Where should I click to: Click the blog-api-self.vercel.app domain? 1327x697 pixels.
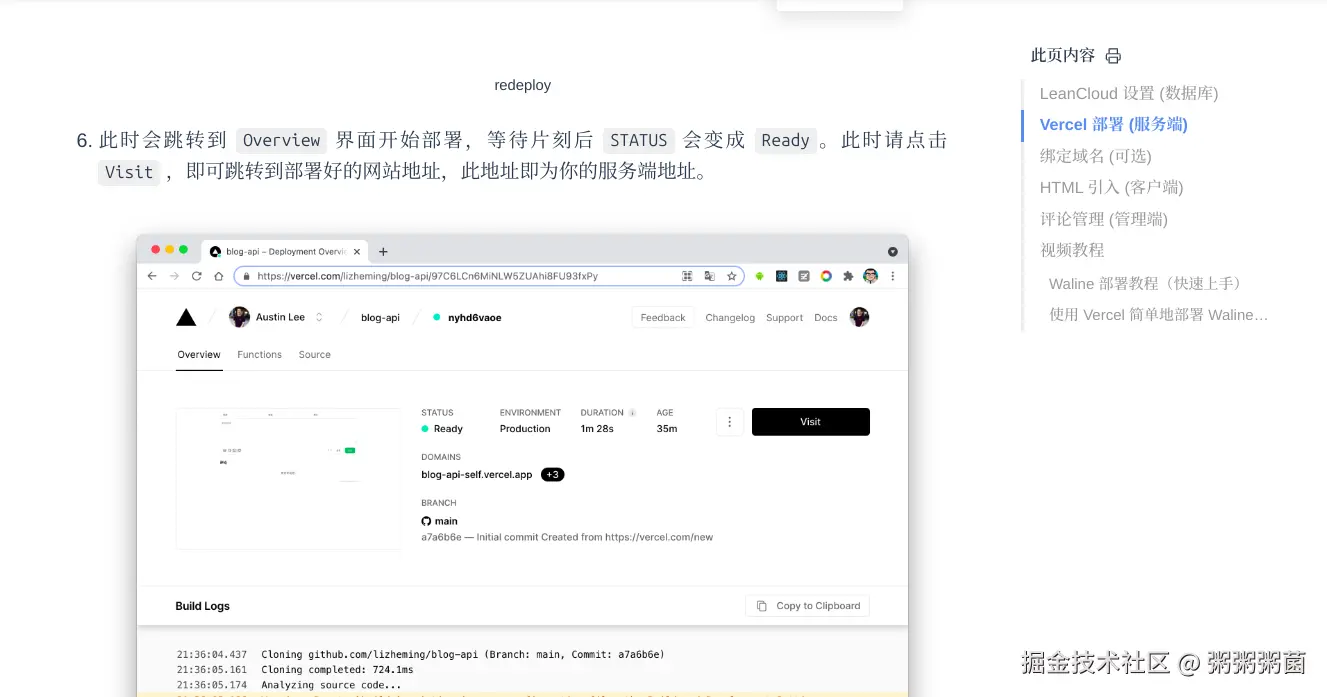(x=477, y=475)
